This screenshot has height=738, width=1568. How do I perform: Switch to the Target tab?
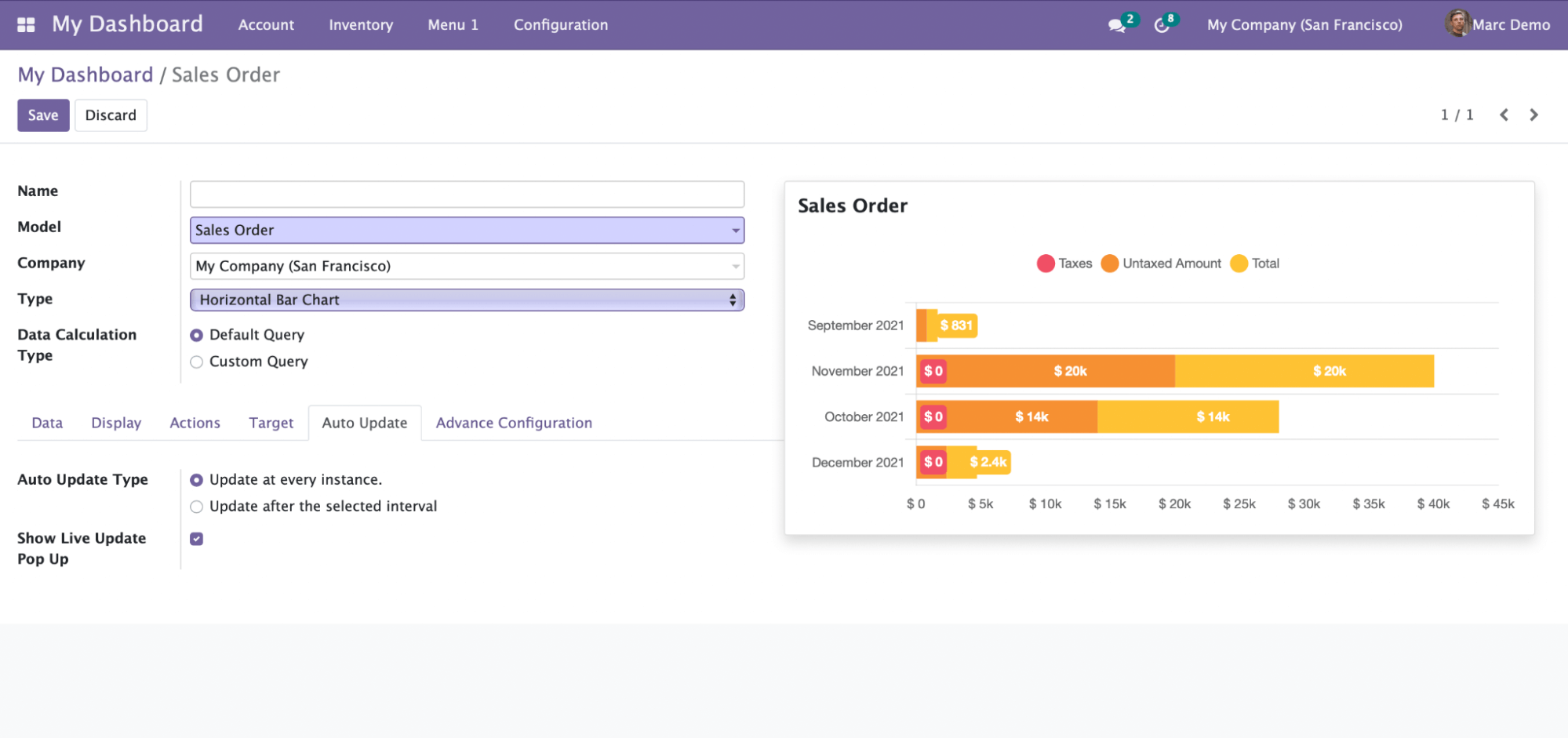click(x=271, y=423)
